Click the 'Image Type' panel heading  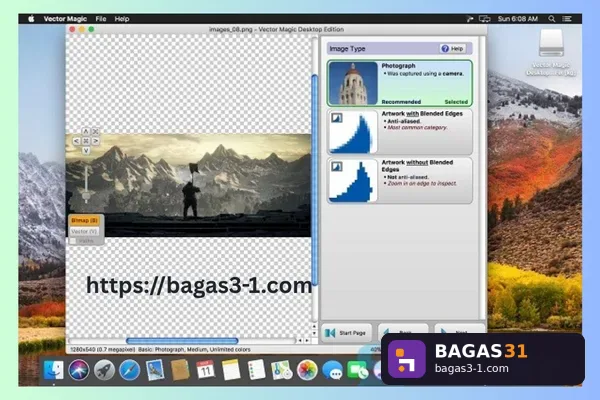pyautogui.click(x=347, y=49)
